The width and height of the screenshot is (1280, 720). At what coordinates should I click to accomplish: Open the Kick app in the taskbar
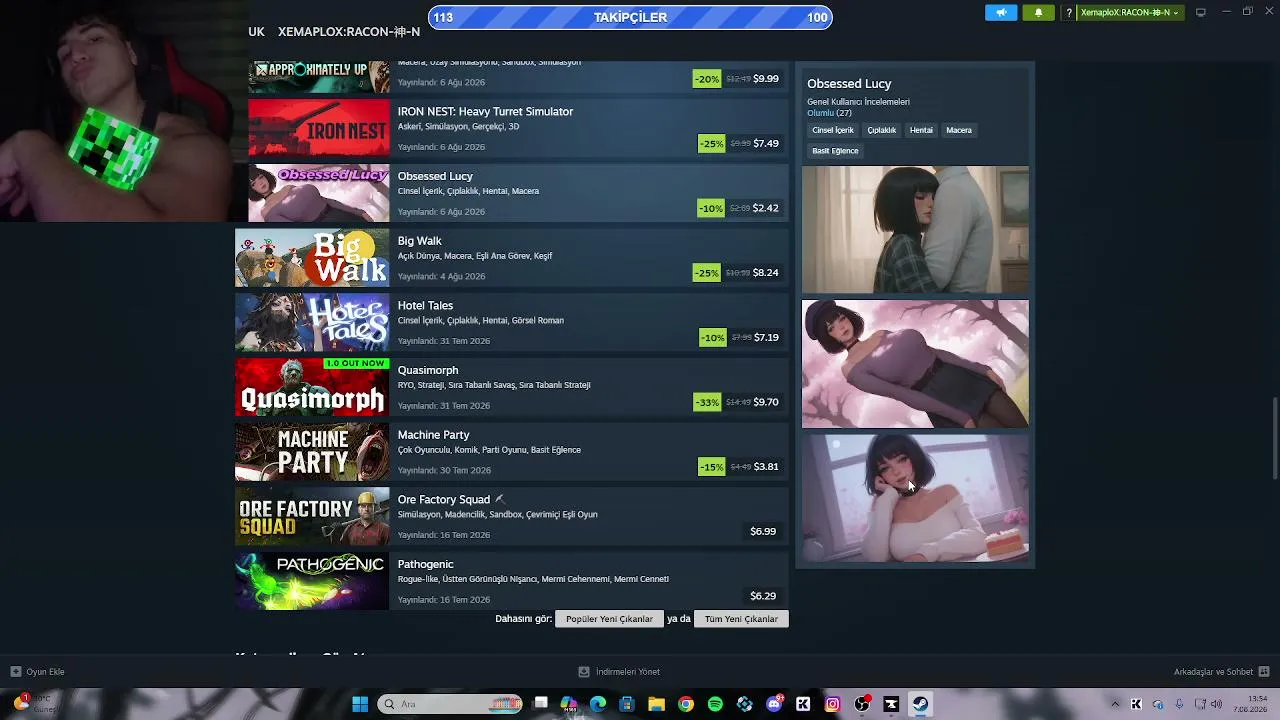pyautogui.click(x=803, y=704)
